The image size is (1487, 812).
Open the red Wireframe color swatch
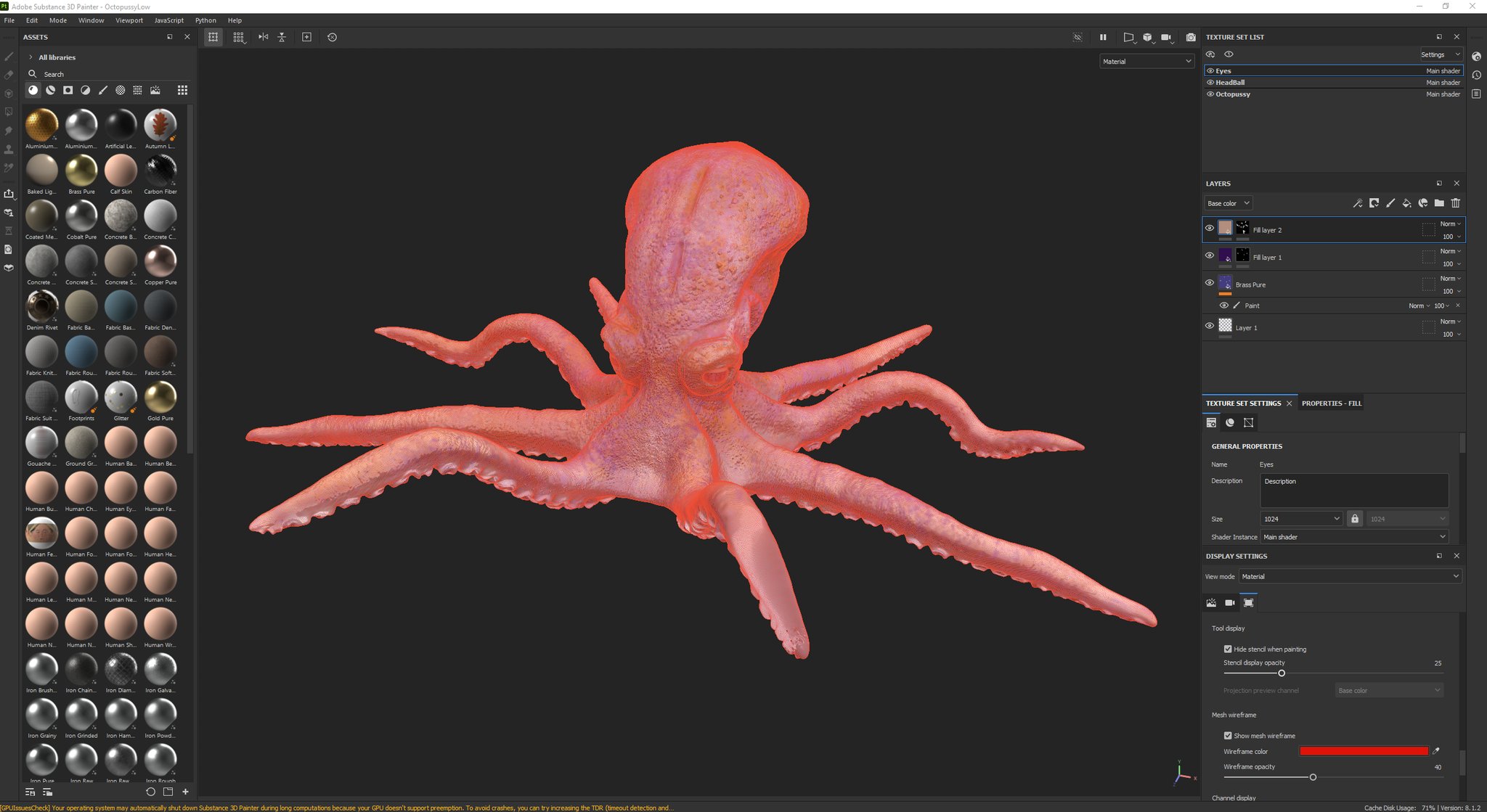(1364, 751)
